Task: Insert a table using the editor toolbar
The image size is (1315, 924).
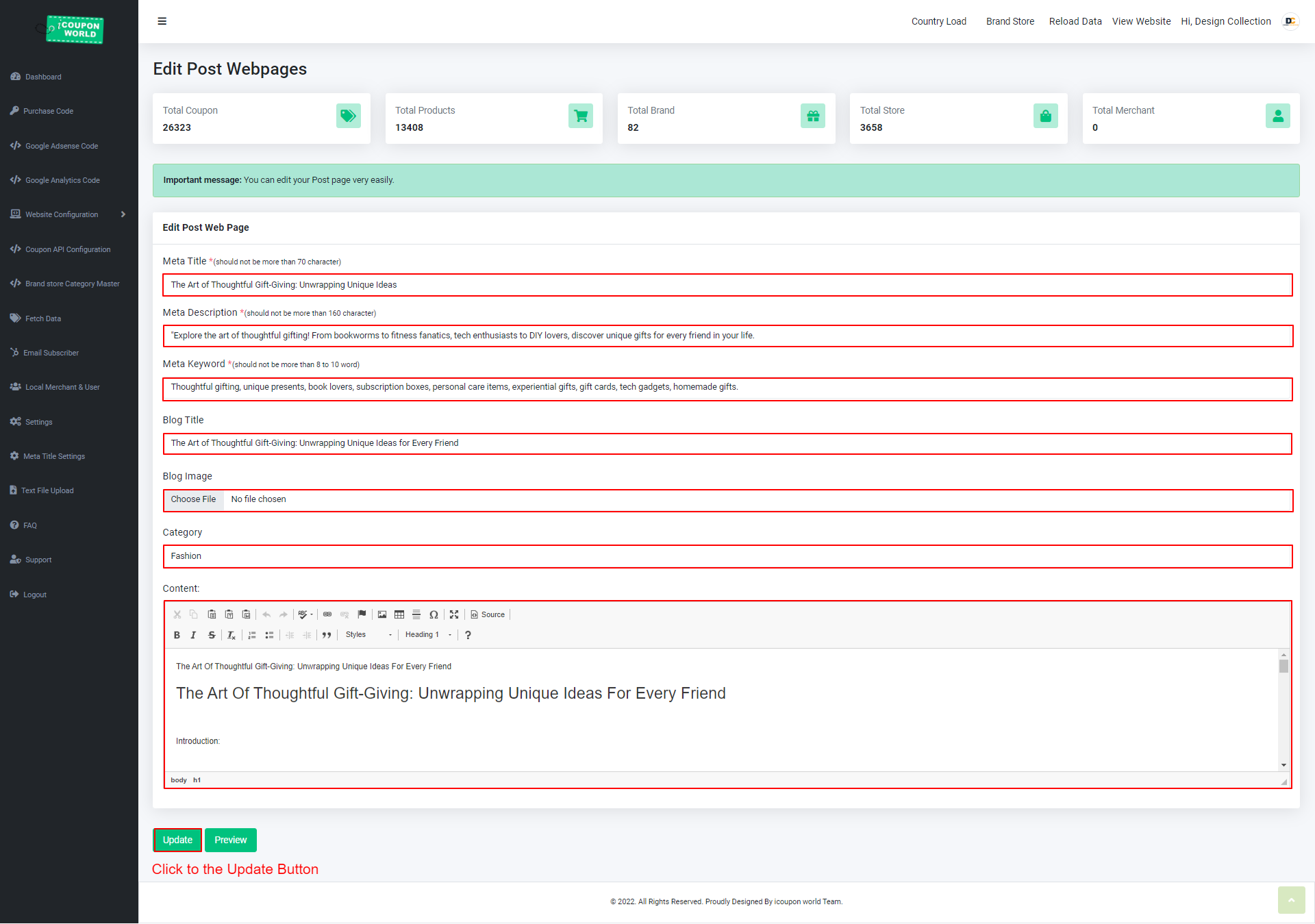Action: coord(399,614)
